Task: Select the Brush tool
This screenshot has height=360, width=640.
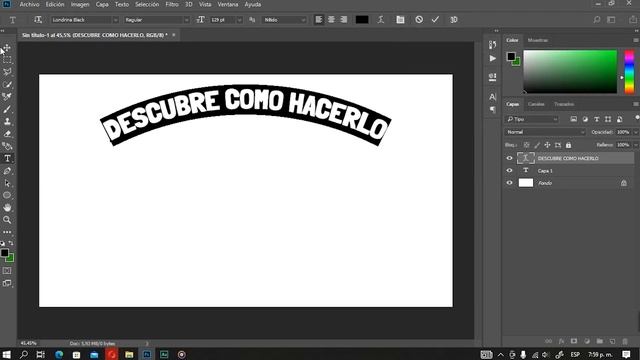Action: tap(7, 109)
